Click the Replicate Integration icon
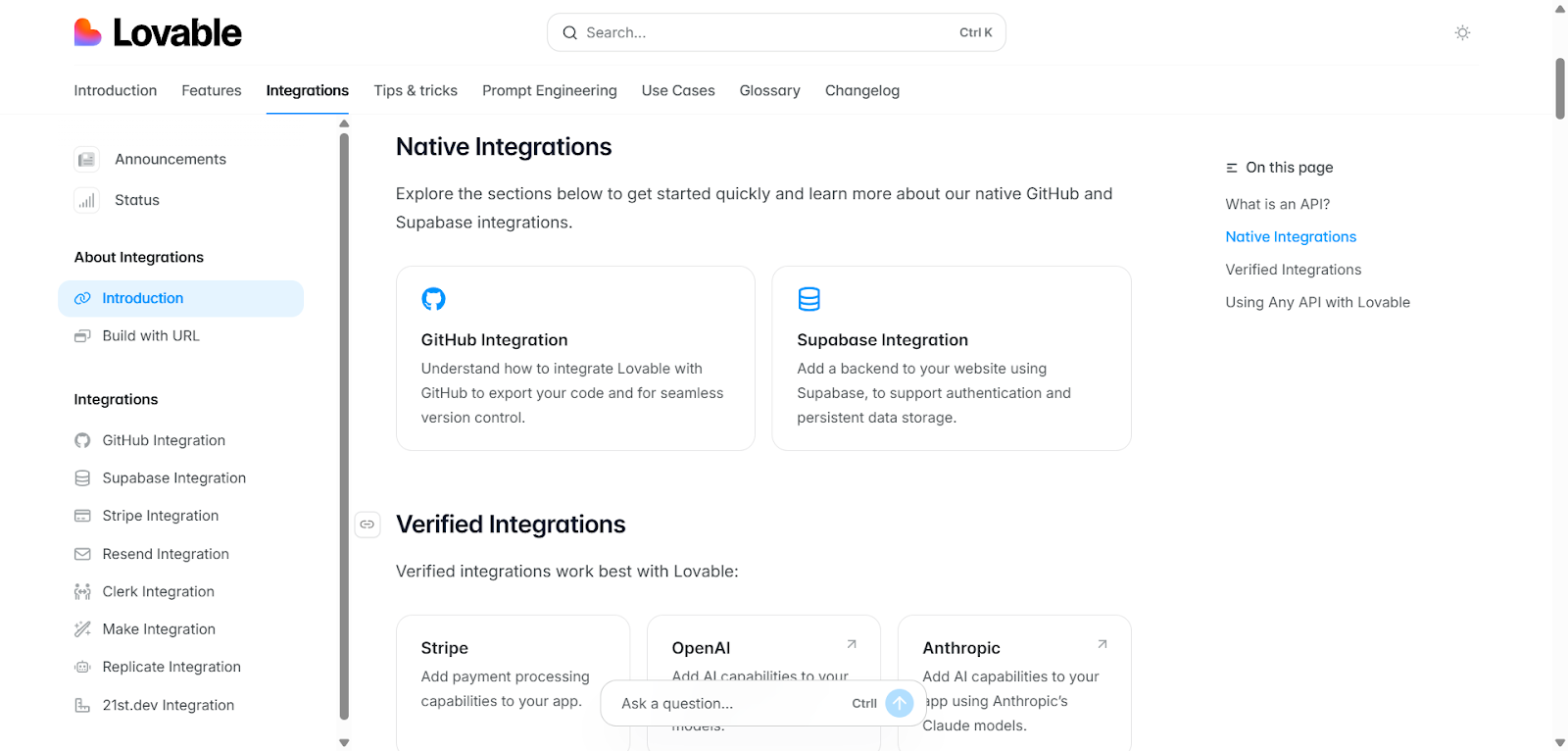The height and width of the screenshot is (751, 1568). pyautogui.click(x=82, y=667)
